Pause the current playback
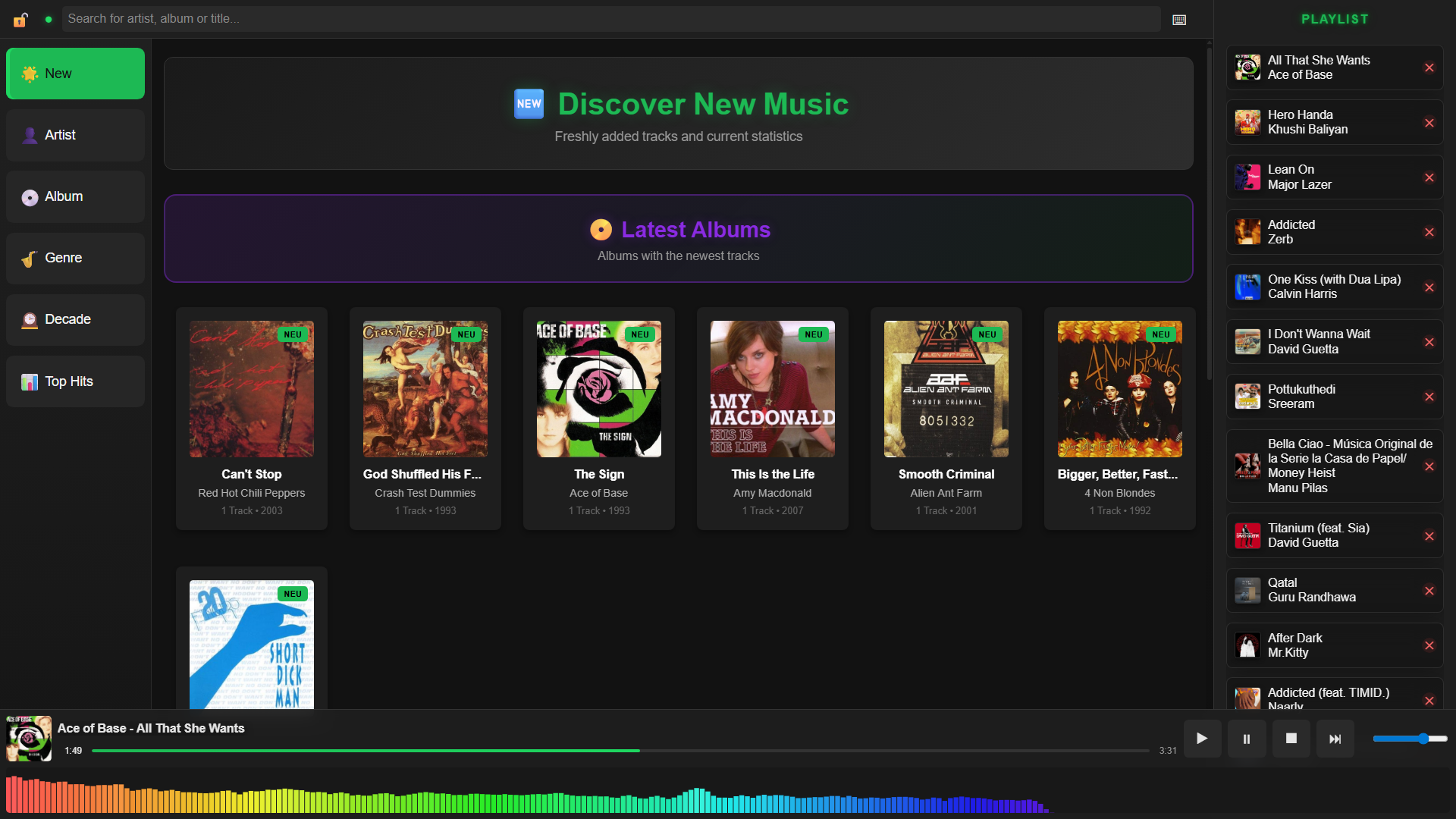This screenshot has width=1456, height=819. 1246,738
